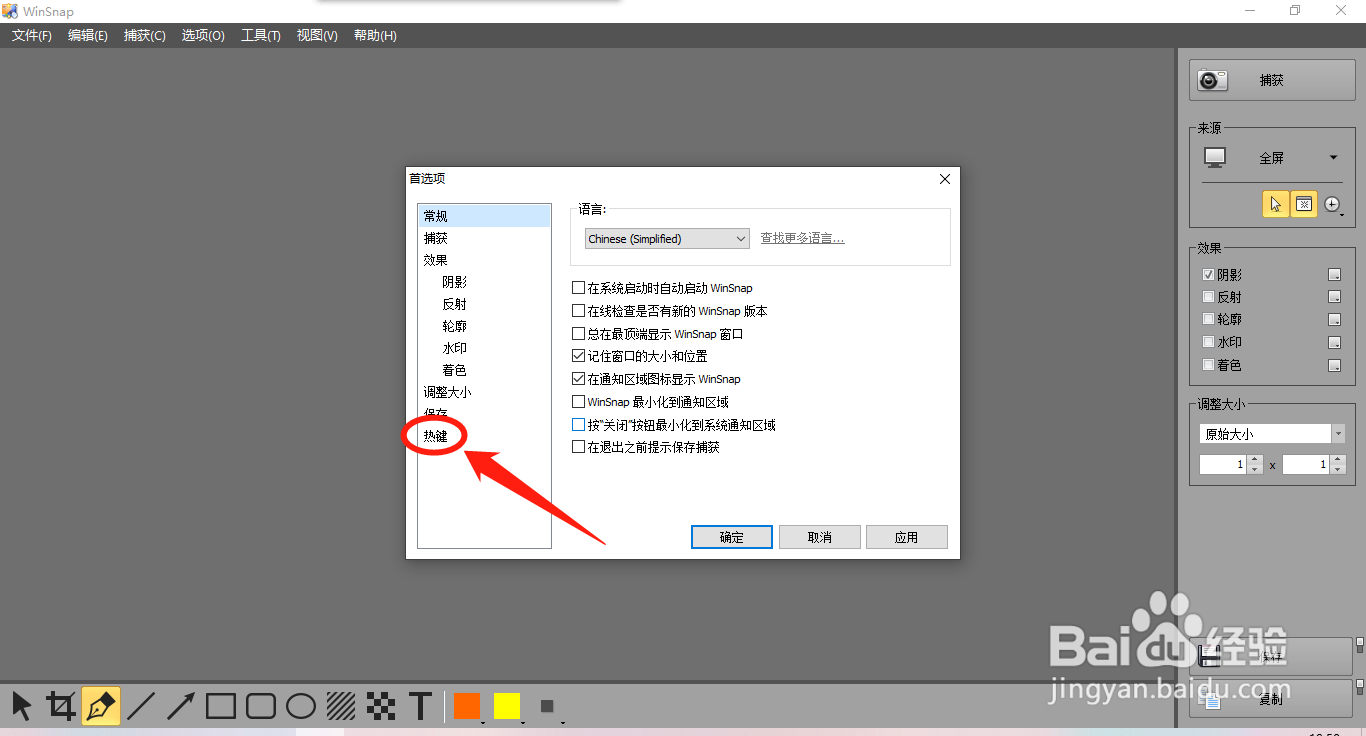Open 水印 settings button in side panel
This screenshot has width=1366, height=736.
1334,343
